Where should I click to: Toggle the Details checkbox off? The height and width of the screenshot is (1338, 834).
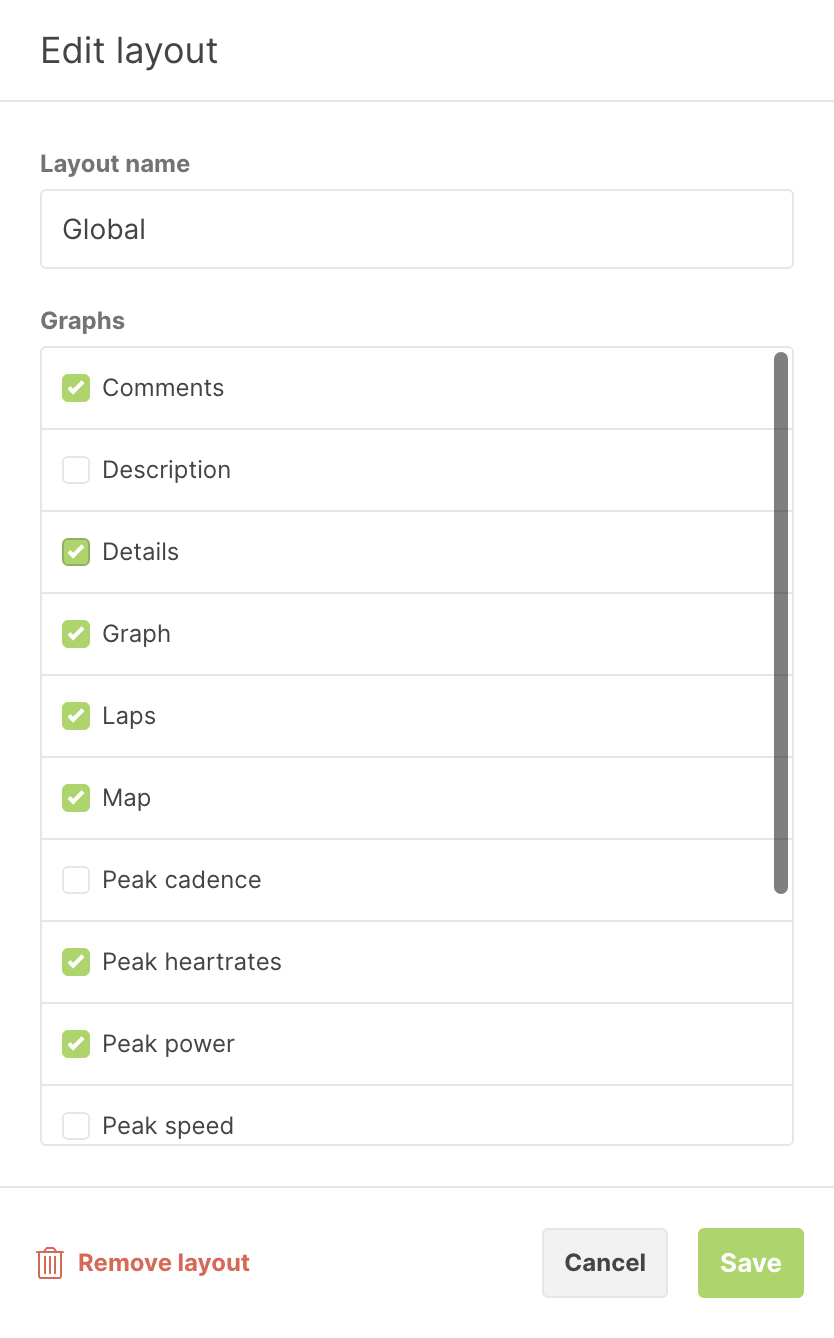[76, 552]
